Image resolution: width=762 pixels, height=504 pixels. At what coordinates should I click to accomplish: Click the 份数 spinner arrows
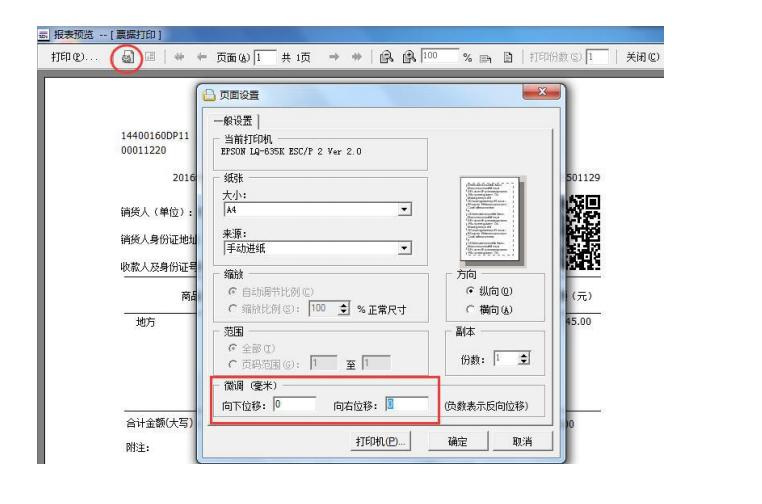tap(523, 359)
